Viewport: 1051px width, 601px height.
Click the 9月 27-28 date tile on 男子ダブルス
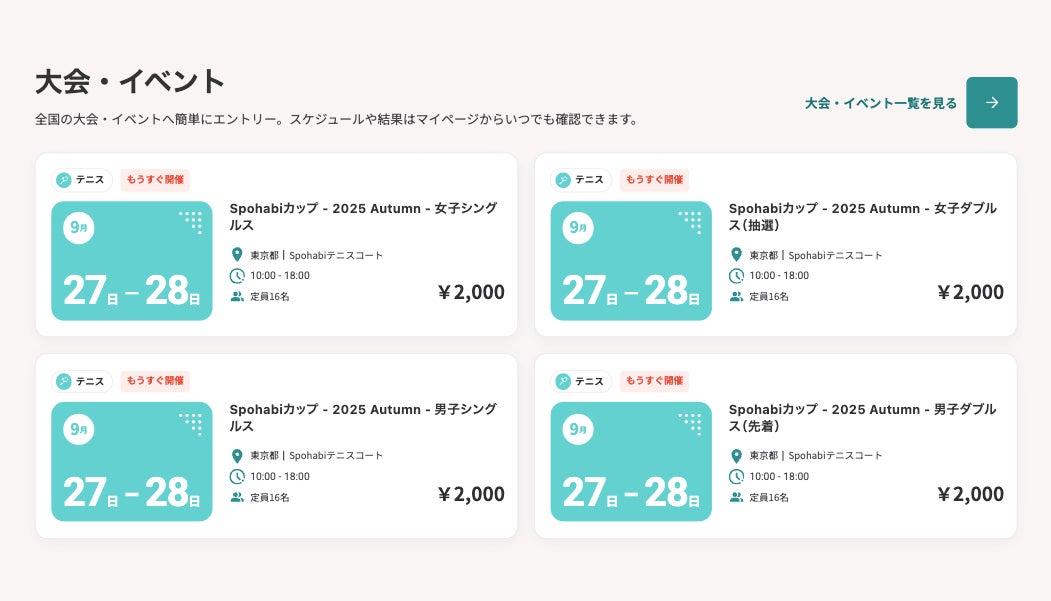pos(631,462)
